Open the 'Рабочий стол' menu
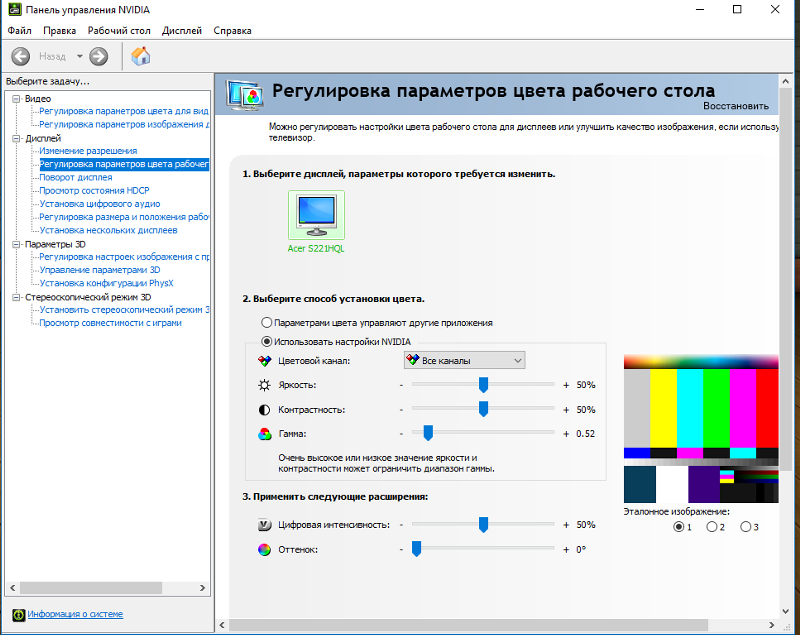 [119, 31]
